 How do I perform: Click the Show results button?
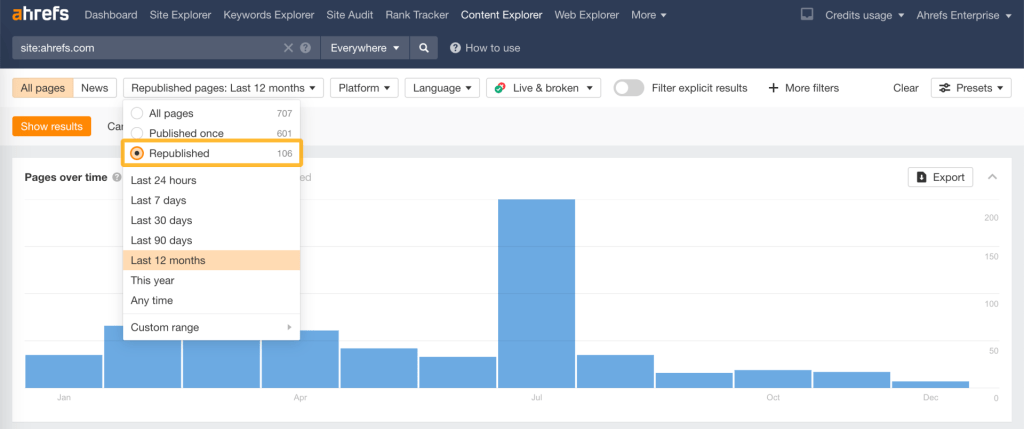coord(52,126)
